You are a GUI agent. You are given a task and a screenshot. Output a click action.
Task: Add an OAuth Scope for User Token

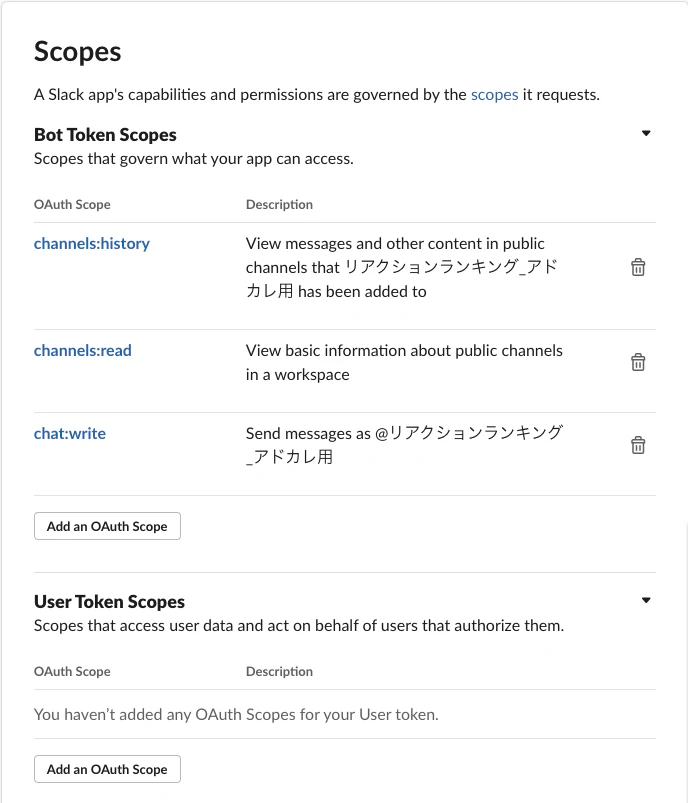coord(107,769)
